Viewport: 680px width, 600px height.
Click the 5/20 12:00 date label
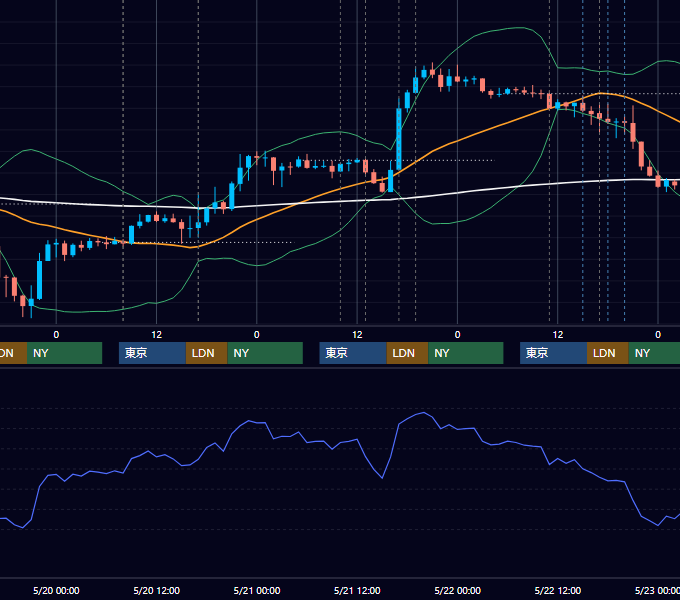(157, 590)
